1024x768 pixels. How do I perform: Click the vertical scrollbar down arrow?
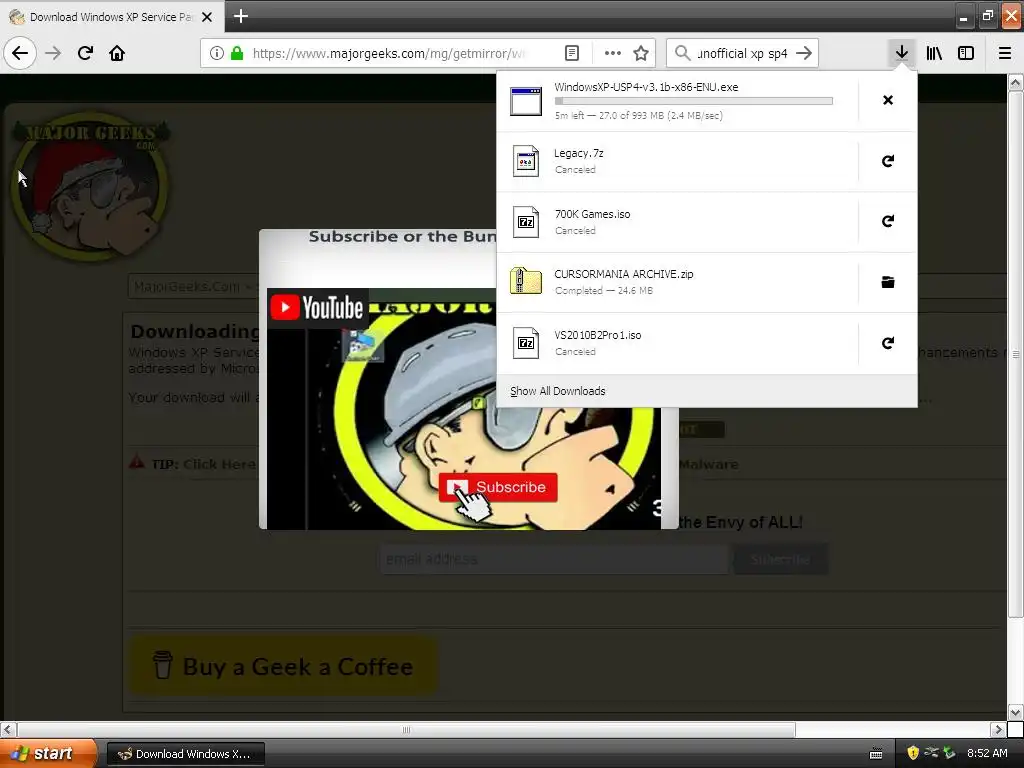click(1015, 712)
